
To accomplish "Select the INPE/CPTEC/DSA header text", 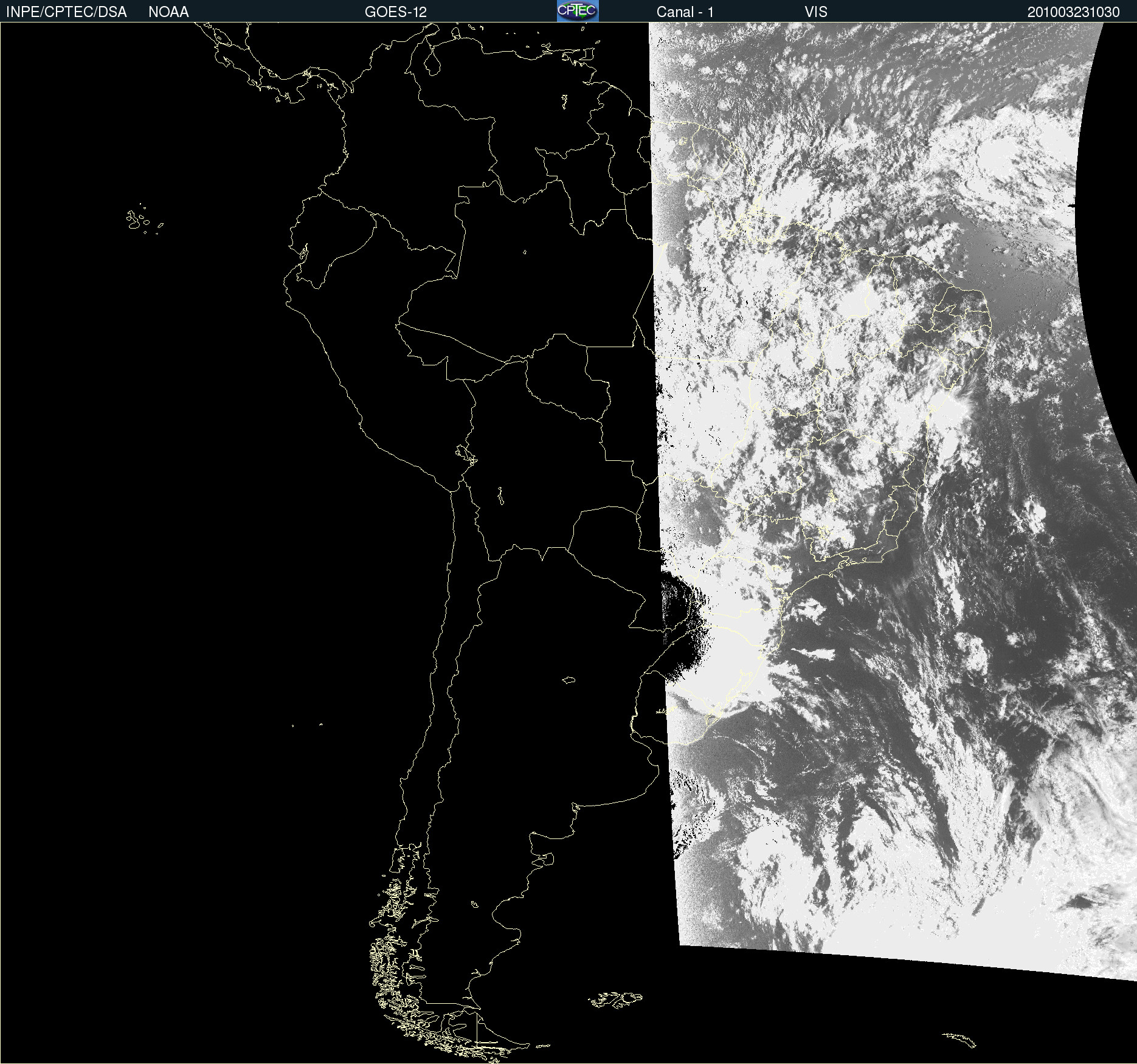I will tap(66, 12).
